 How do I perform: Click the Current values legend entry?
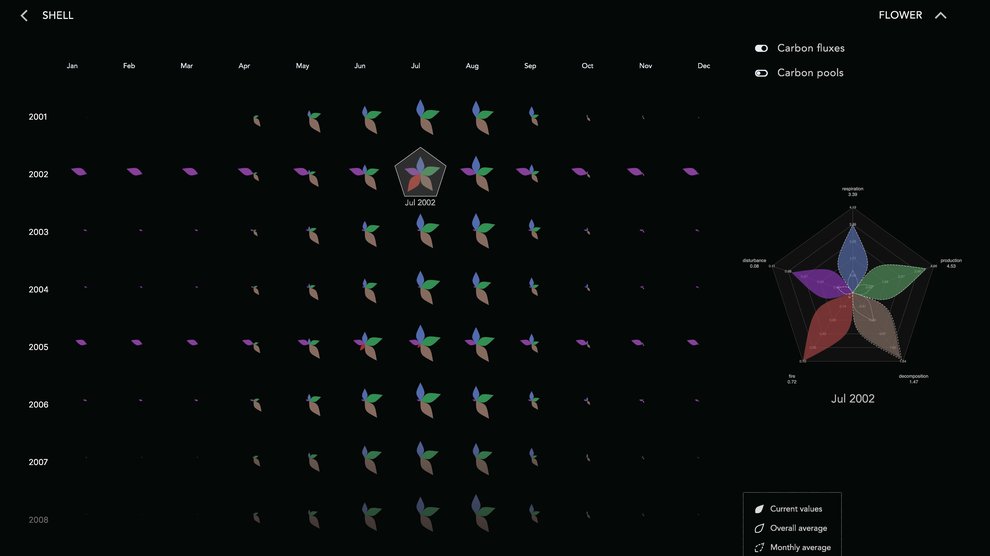pos(796,509)
